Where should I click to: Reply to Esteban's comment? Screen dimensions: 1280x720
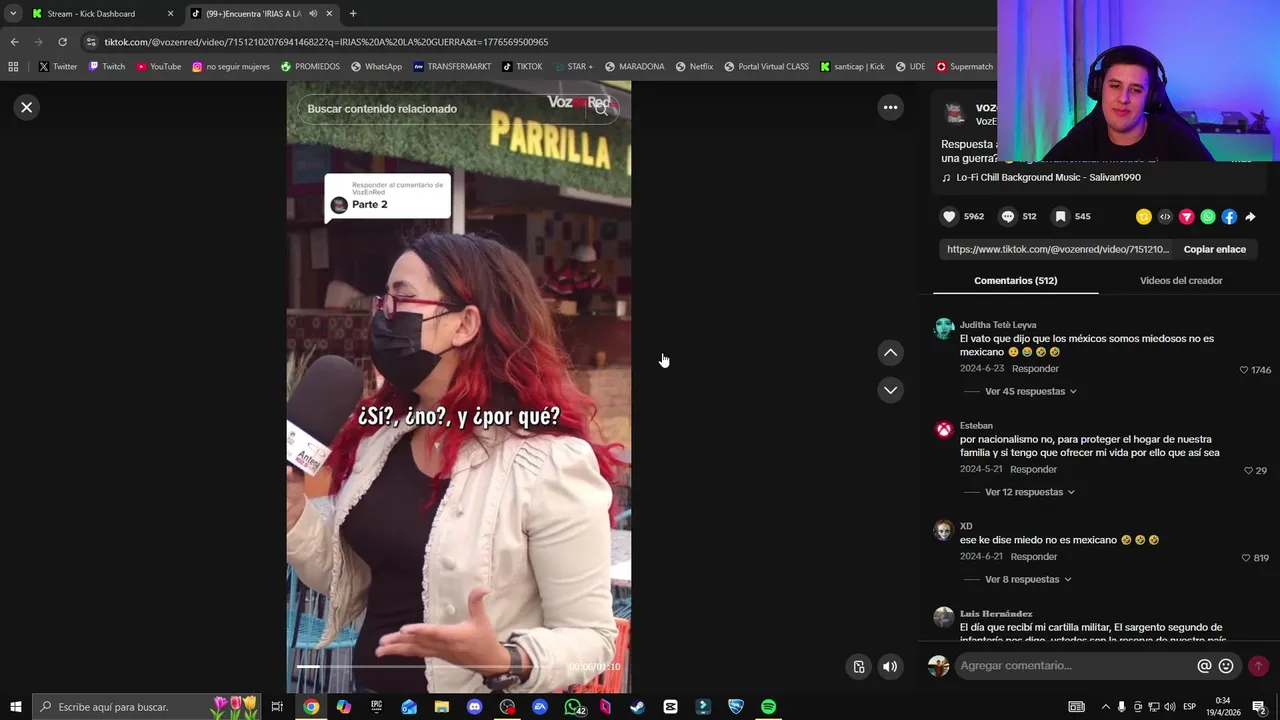[x=1033, y=469]
